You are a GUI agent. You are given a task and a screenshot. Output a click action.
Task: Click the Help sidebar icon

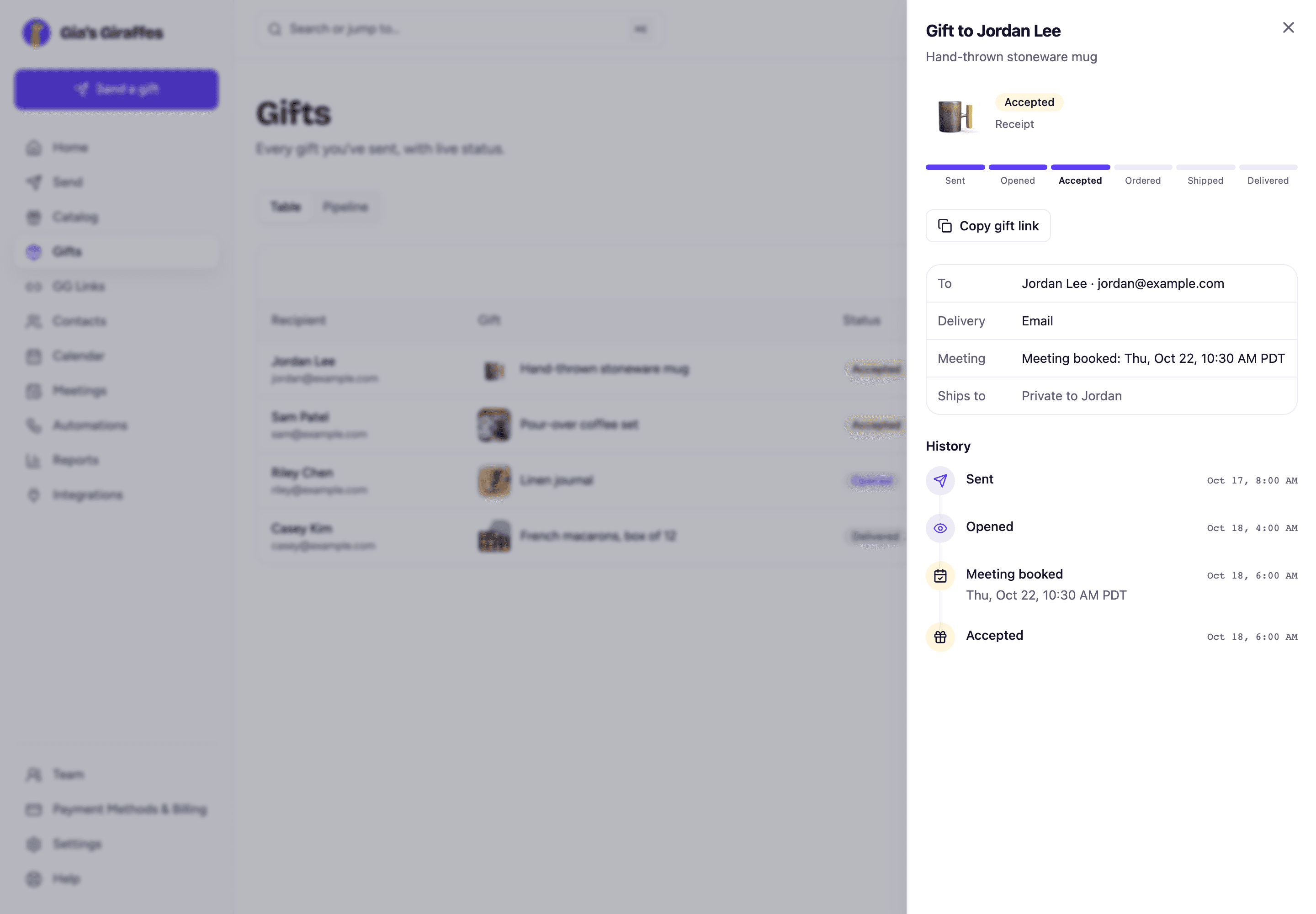coord(34,878)
